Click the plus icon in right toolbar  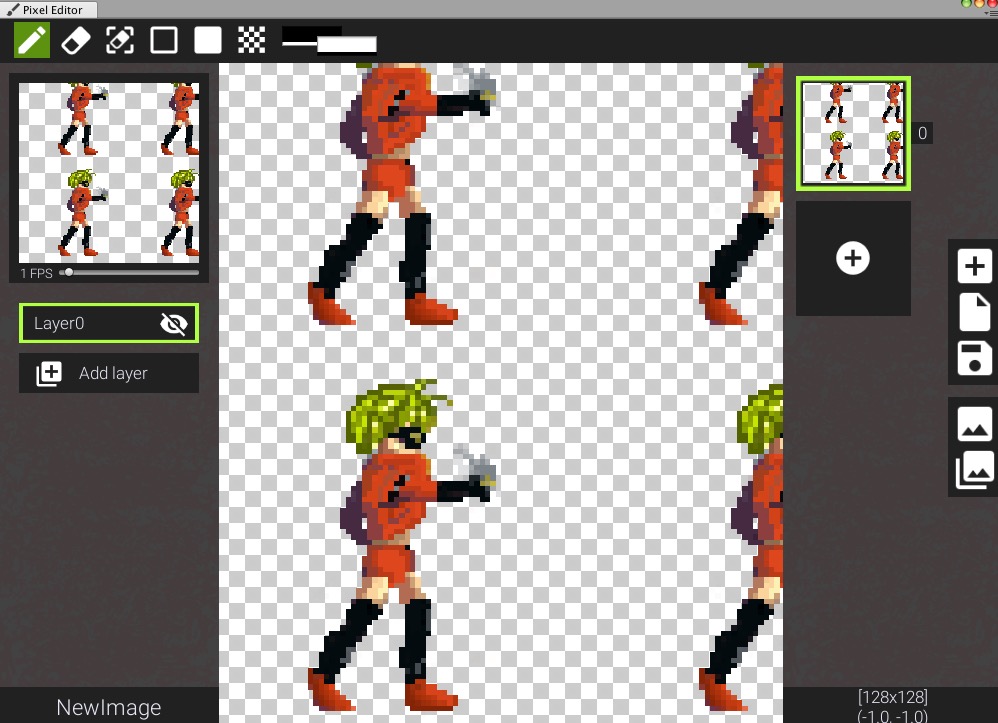[974, 266]
